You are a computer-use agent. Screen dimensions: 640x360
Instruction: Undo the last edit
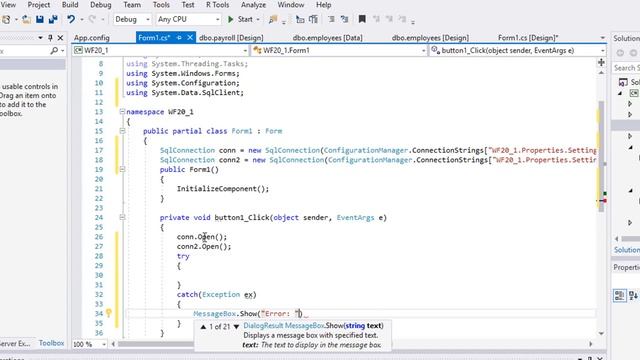(x=71, y=19)
